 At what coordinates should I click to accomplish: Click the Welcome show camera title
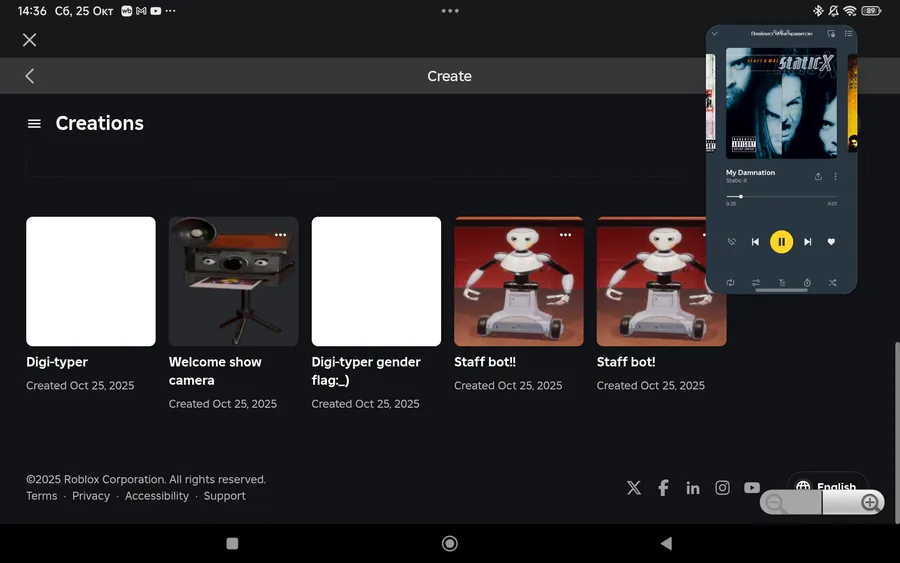[215, 371]
